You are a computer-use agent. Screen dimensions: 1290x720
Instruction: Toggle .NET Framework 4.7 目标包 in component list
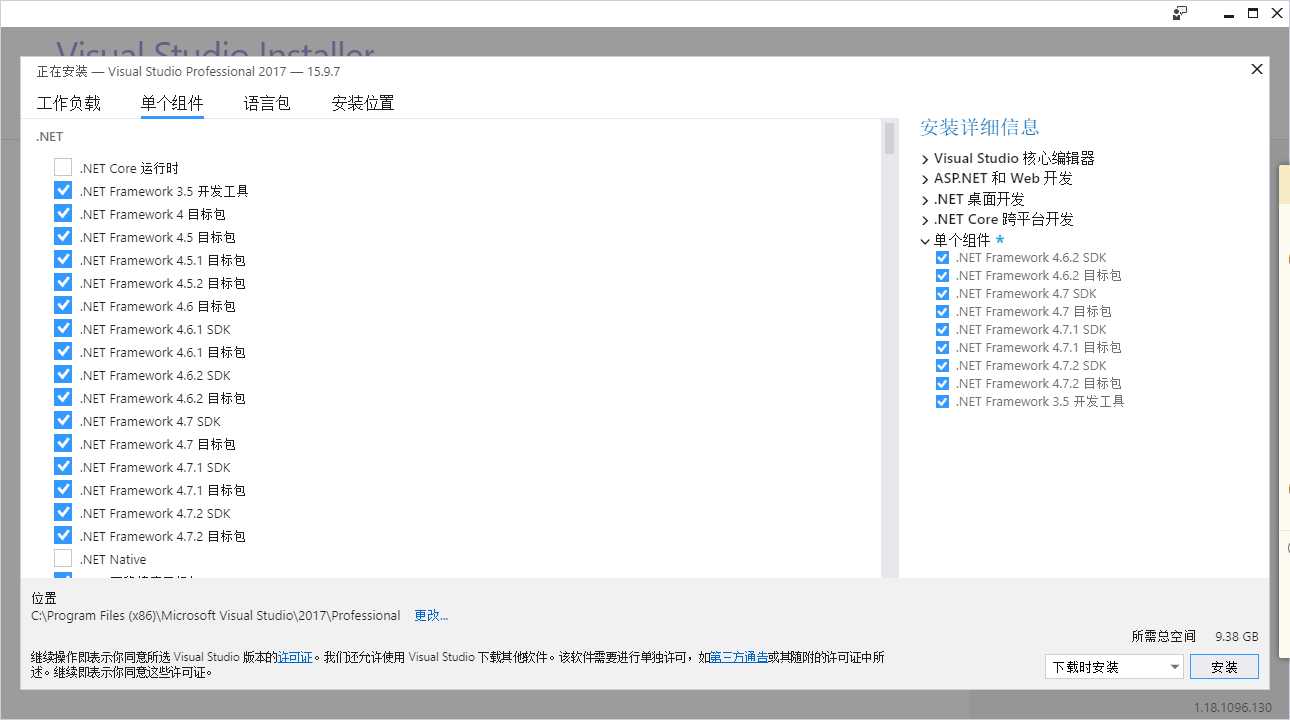click(x=63, y=443)
